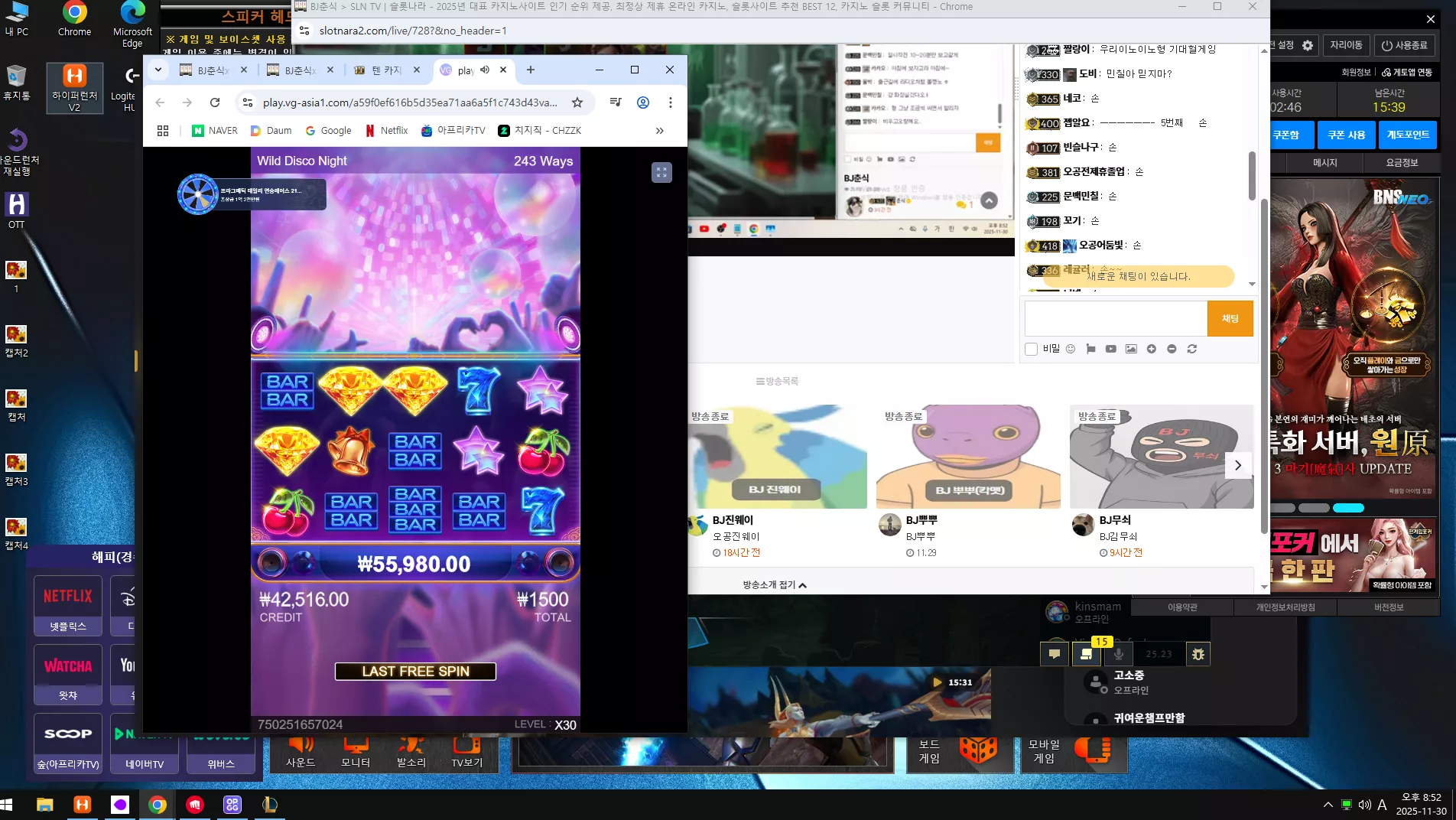Send message with the orange 채팅 button
The image size is (1456, 820).
point(1230,318)
